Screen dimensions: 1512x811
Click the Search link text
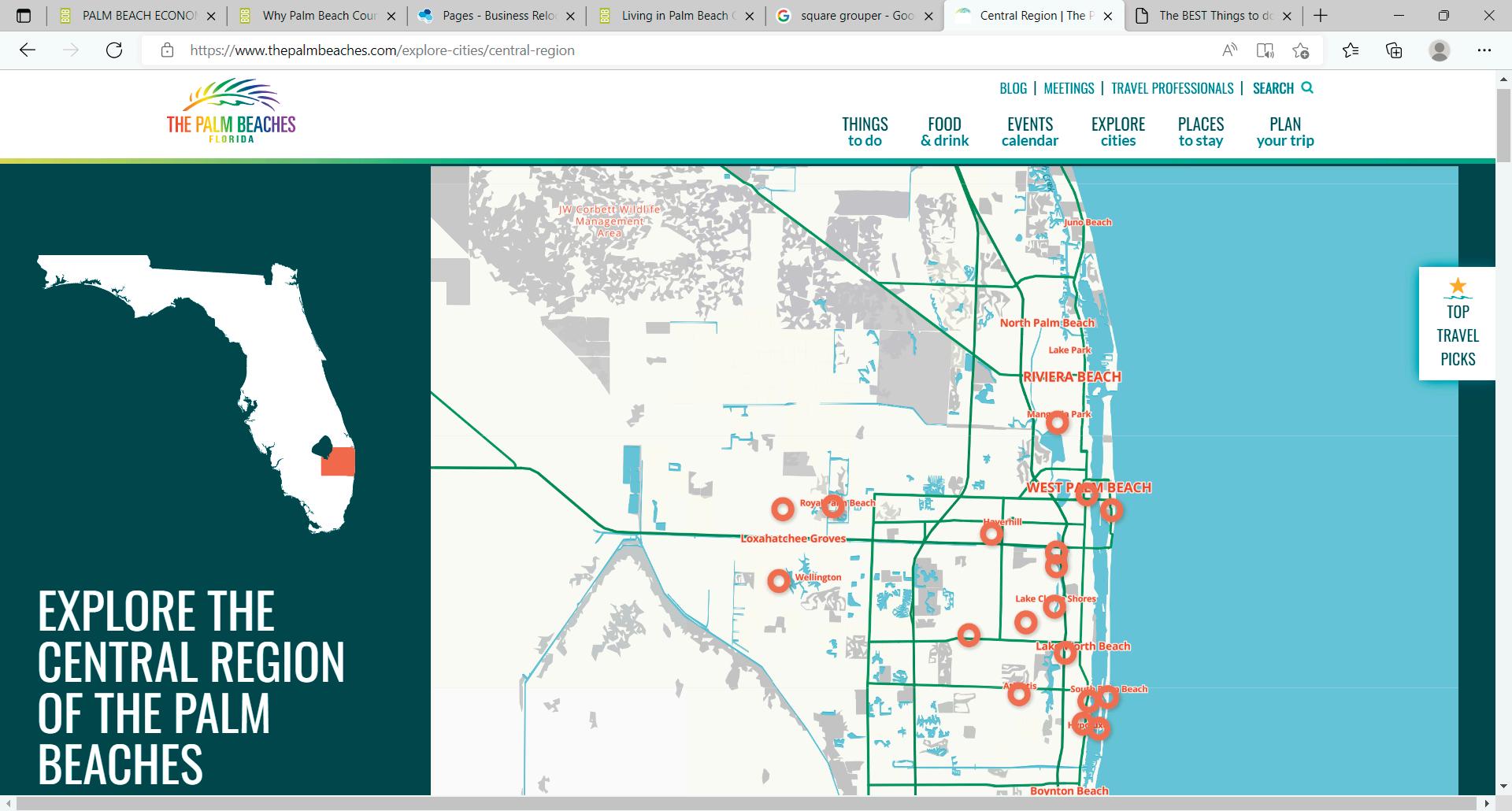point(1273,88)
